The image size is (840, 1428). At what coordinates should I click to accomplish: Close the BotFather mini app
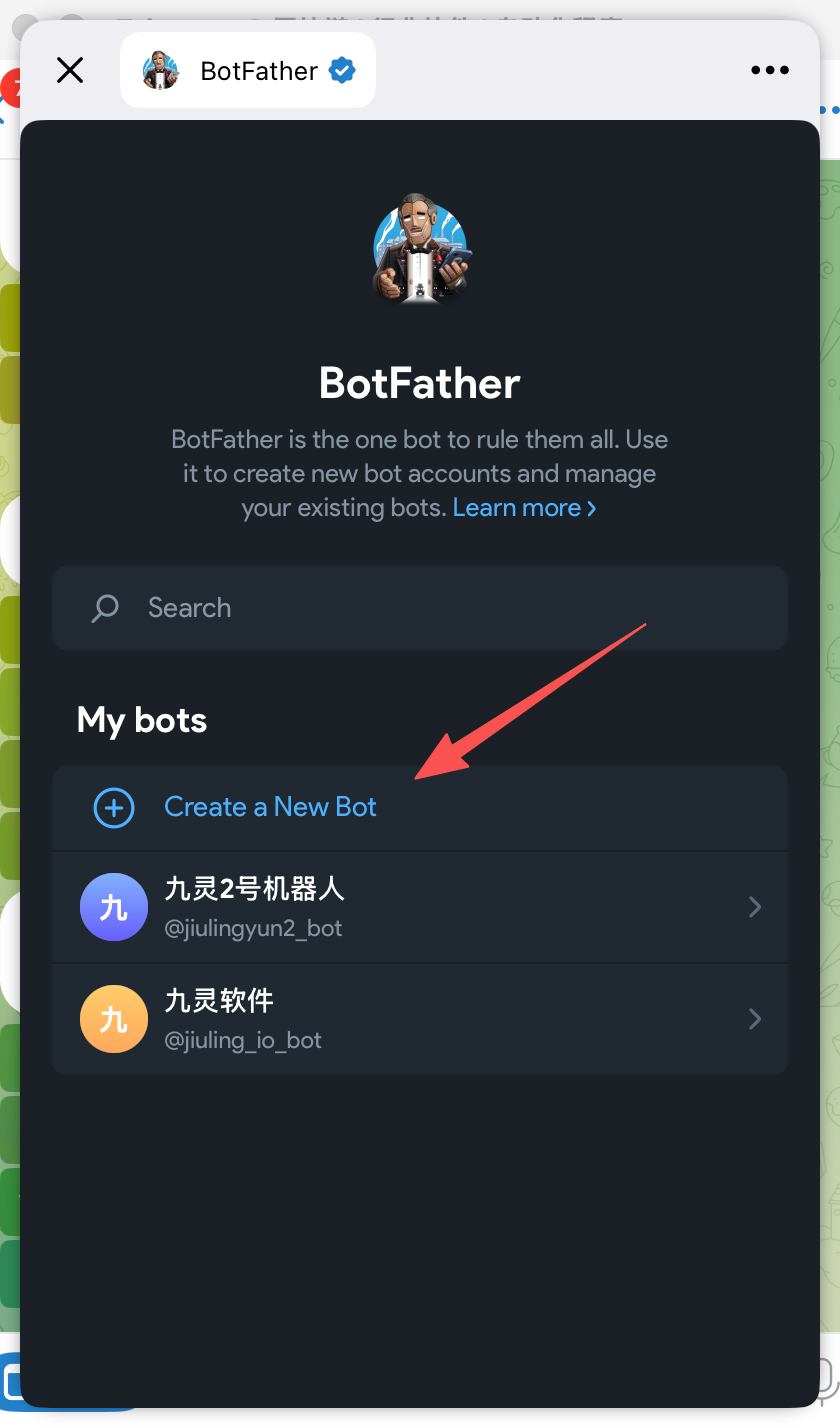pos(69,70)
